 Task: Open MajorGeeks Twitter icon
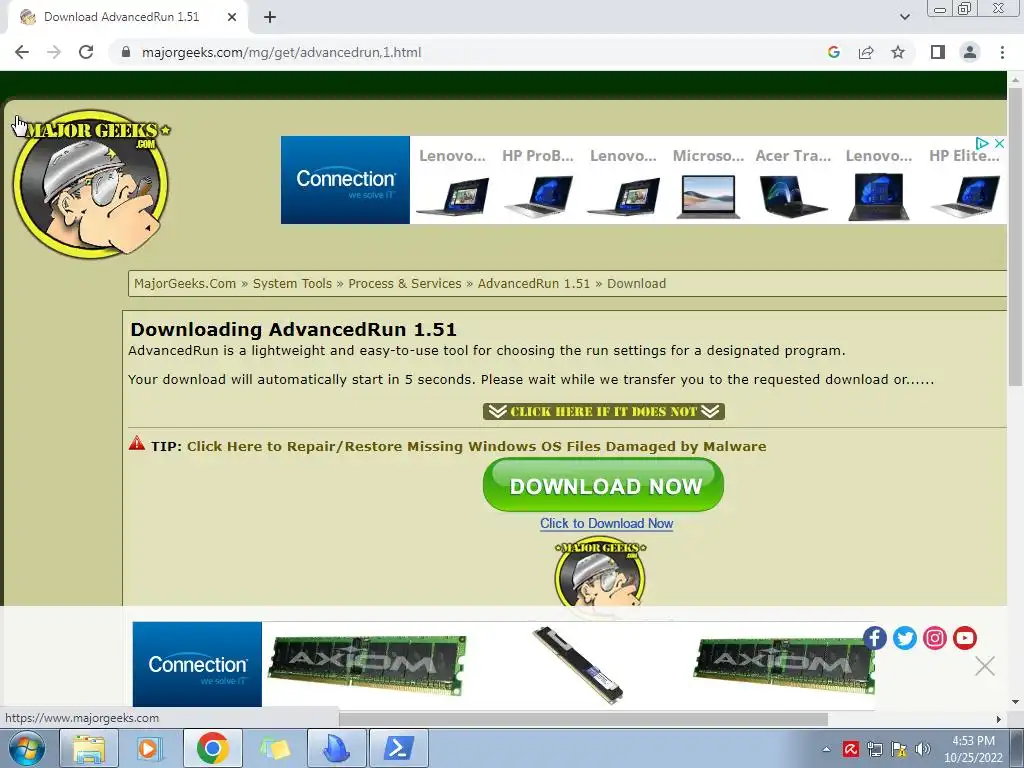click(905, 638)
